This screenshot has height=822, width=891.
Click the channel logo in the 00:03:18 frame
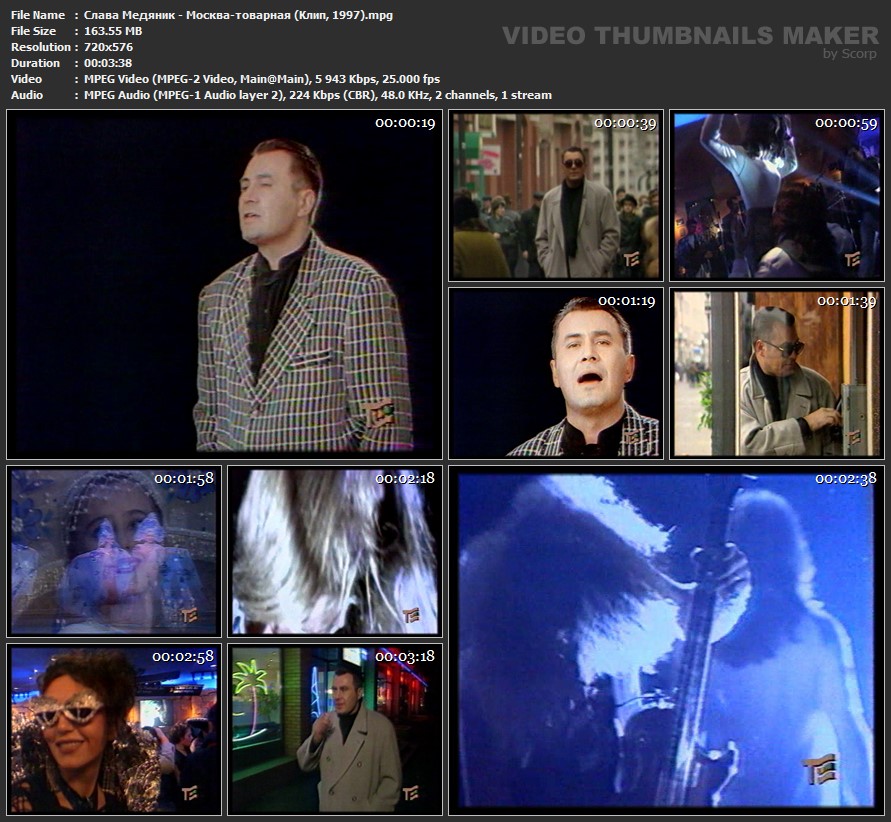410,793
